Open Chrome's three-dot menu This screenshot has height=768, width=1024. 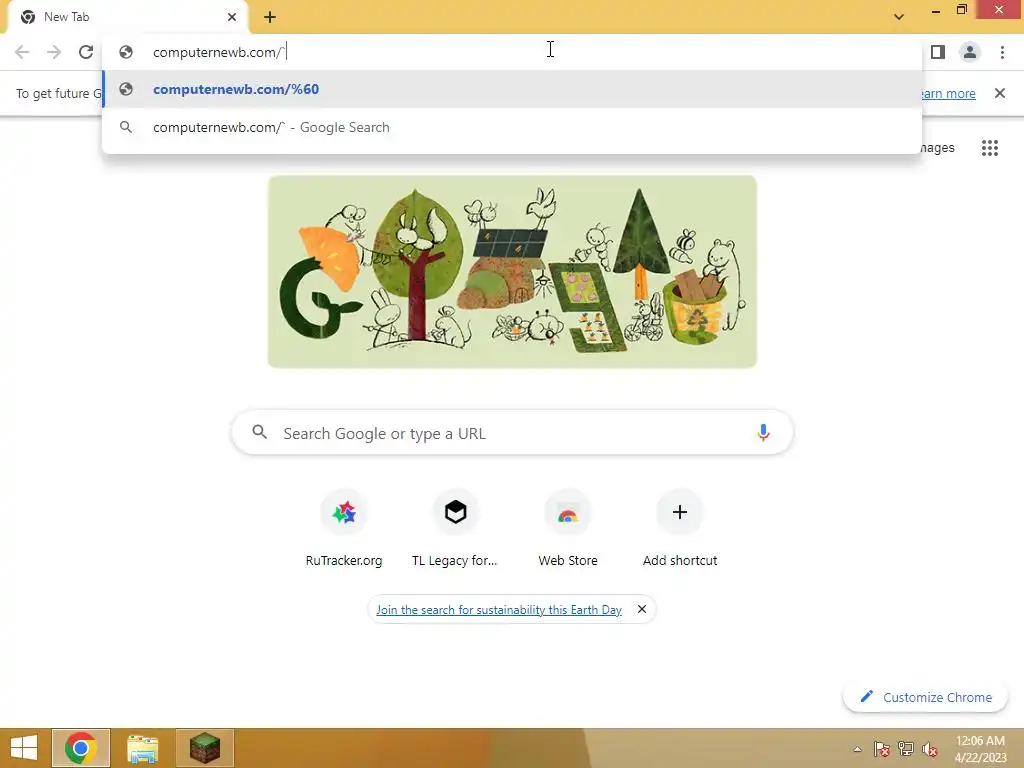(1002, 52)
